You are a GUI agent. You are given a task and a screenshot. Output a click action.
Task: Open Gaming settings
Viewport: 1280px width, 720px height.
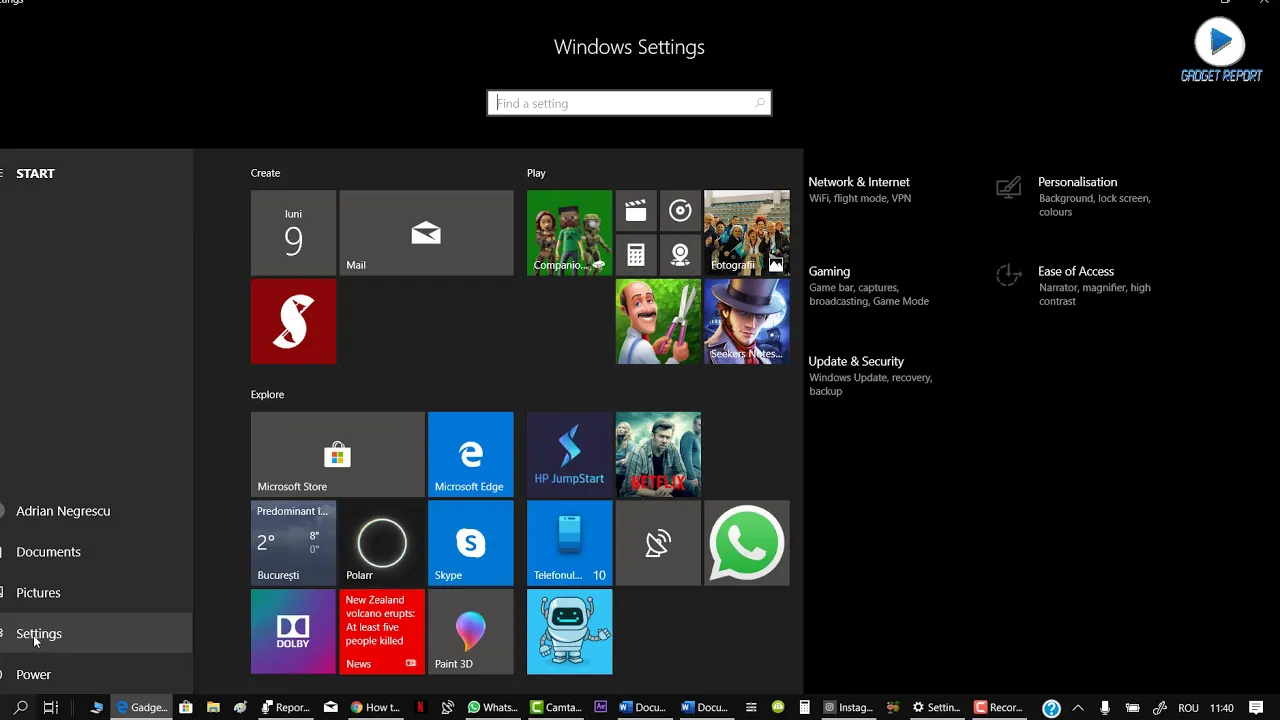pyautogui.click(x=868, y=286)
